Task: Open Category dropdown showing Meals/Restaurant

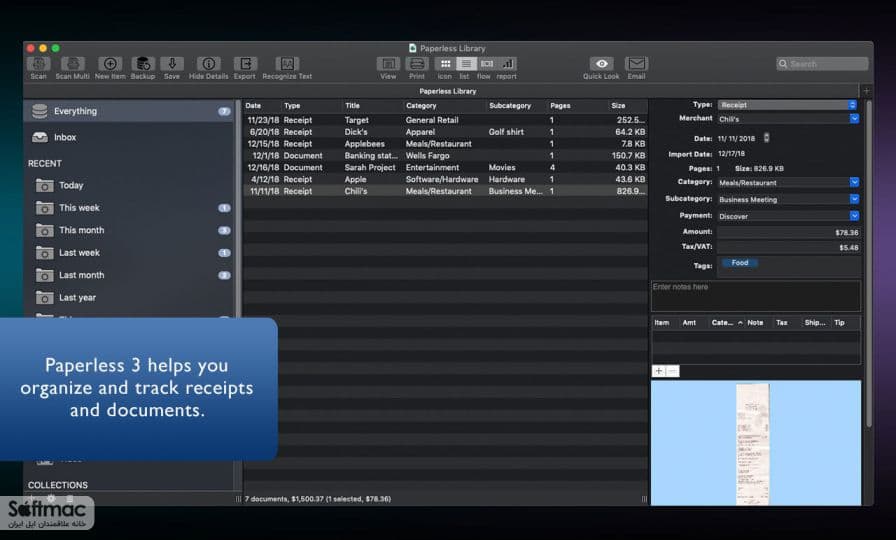Action: [x=788, y=182]
